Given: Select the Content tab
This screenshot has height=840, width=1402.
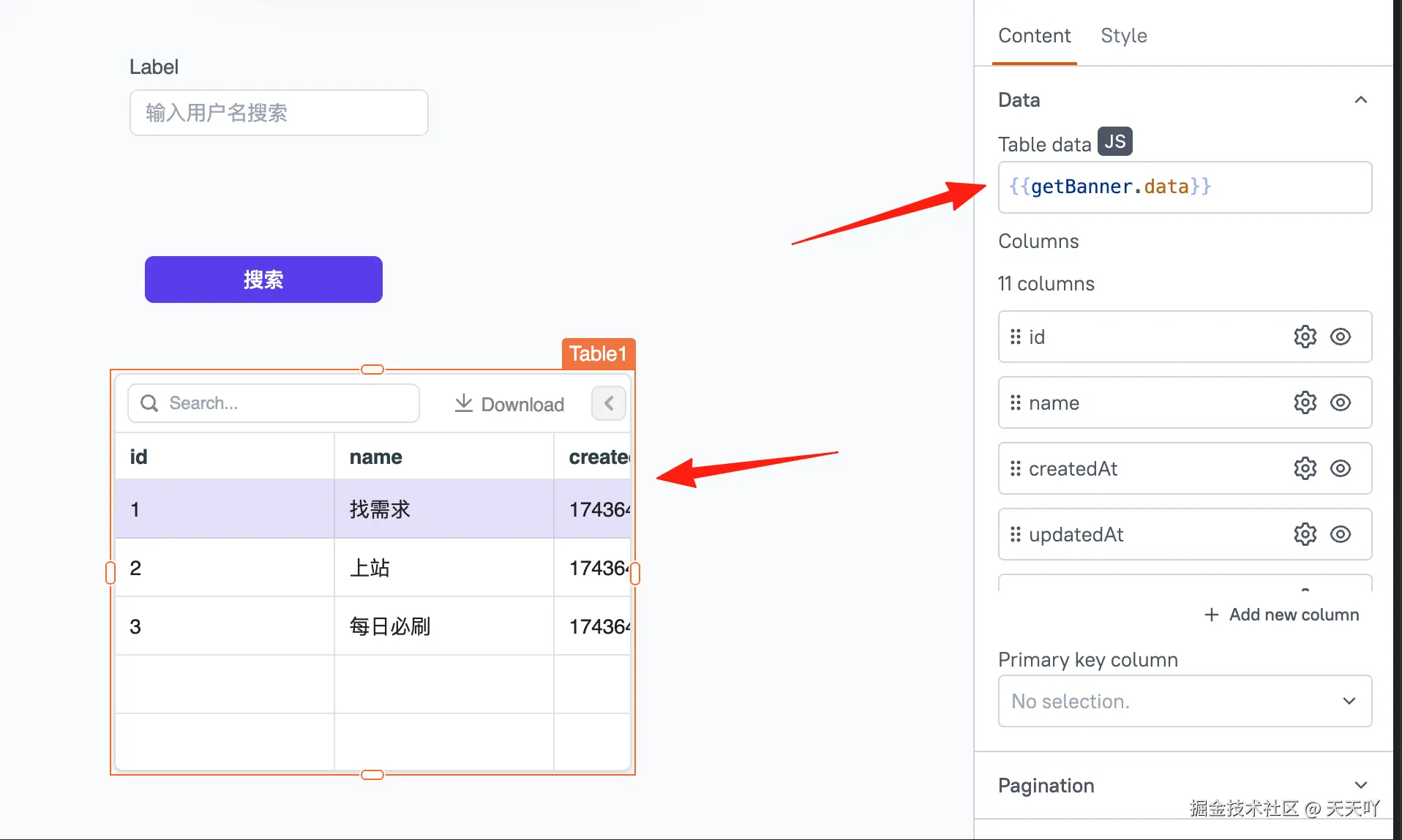Looking at the screenshot, I should point(1034,35).
